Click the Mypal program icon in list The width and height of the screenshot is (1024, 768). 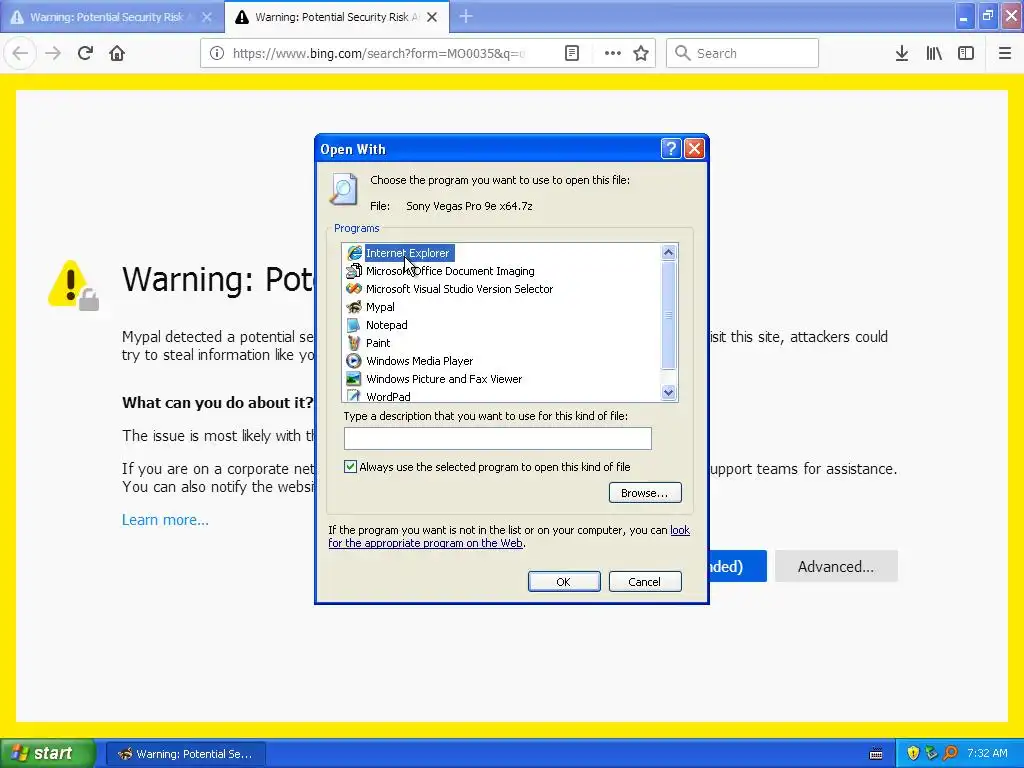point(354,307)
